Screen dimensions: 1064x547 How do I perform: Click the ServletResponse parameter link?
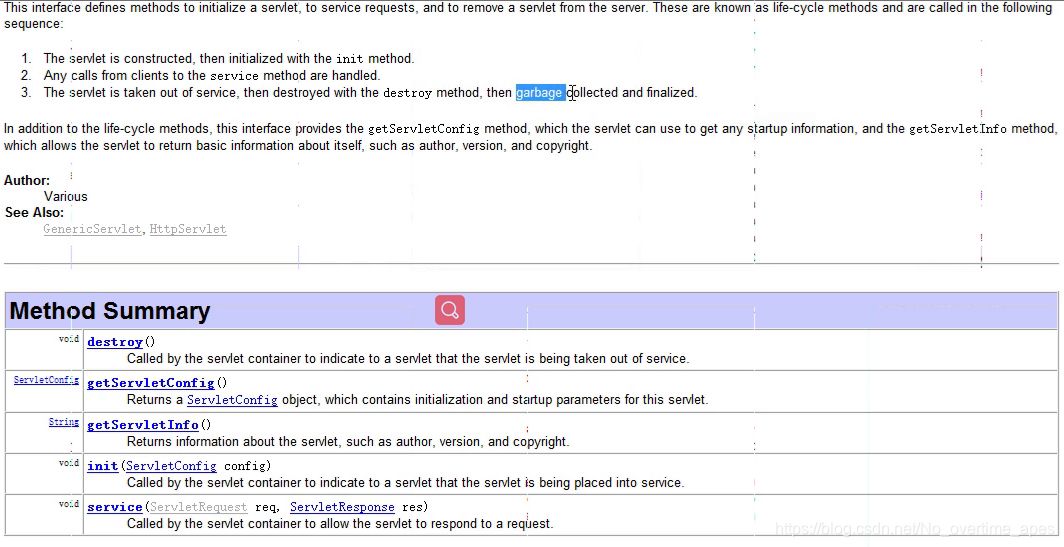(342, 508)
